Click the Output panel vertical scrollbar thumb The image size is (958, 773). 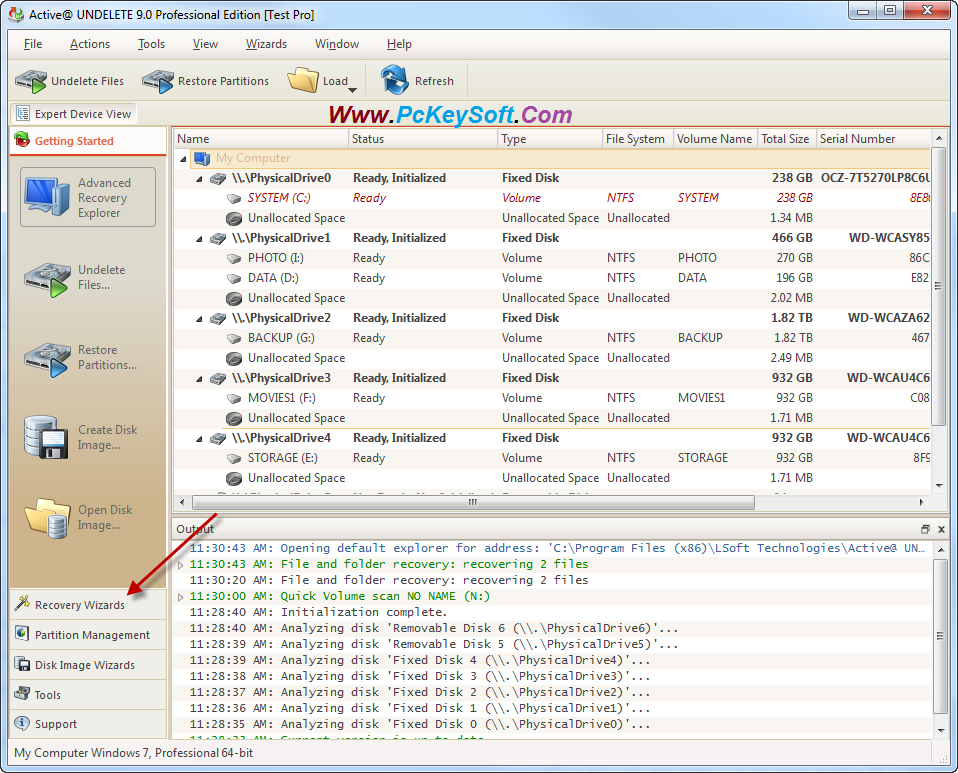940,636
